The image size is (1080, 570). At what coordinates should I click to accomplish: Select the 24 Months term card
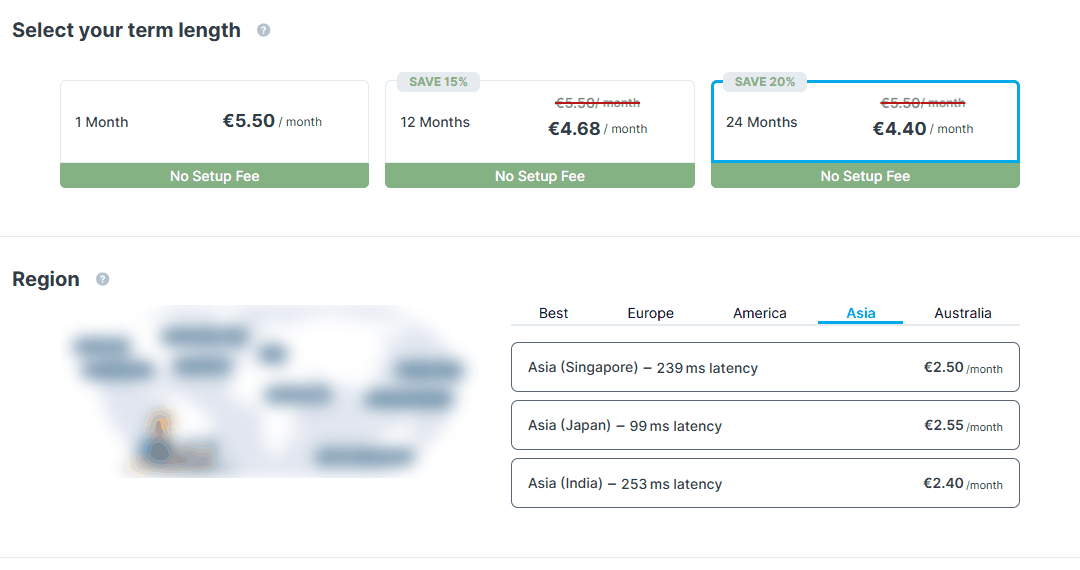click(x=865, y=134)
